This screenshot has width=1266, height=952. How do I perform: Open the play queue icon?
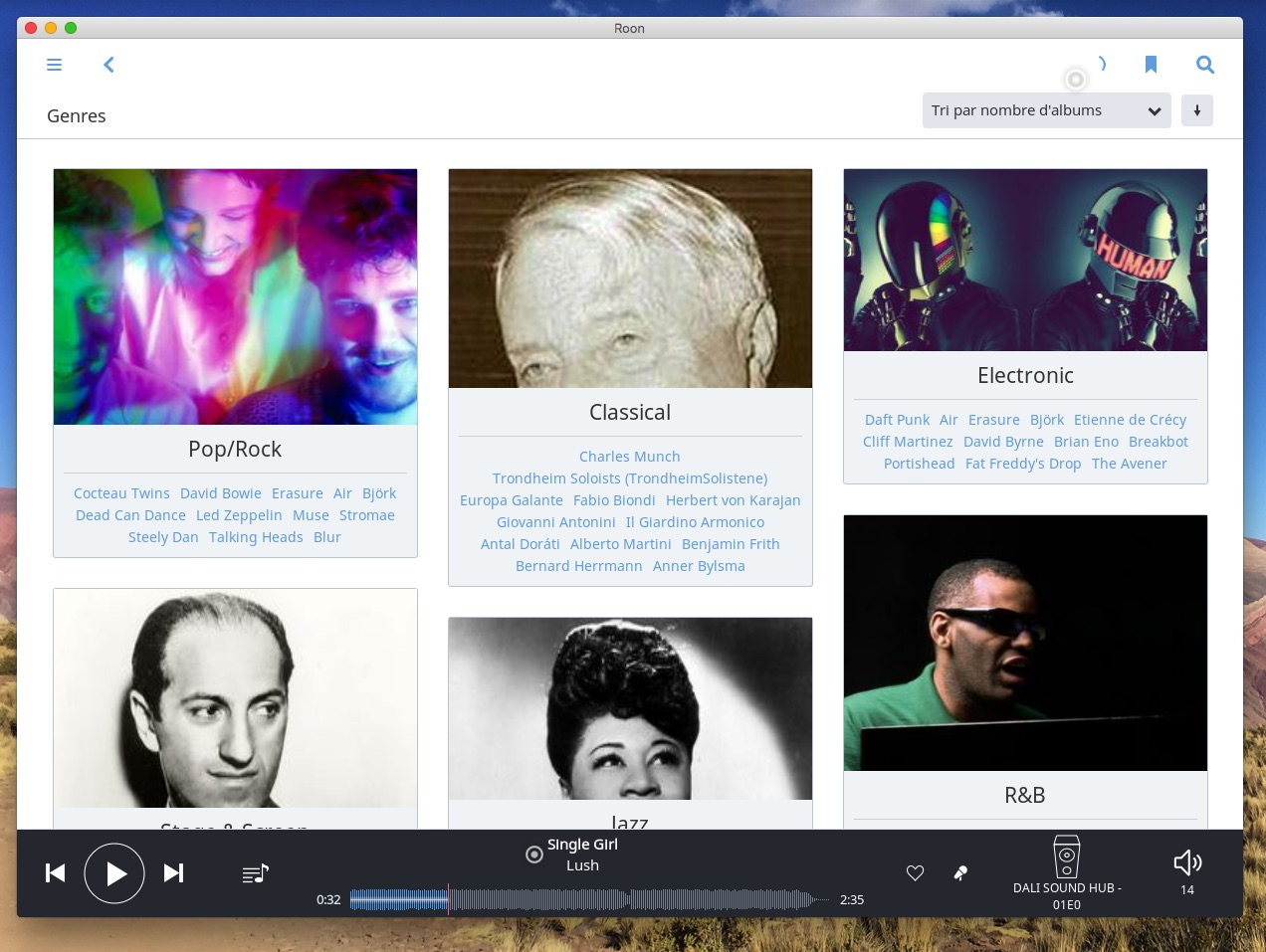[256, 873]
